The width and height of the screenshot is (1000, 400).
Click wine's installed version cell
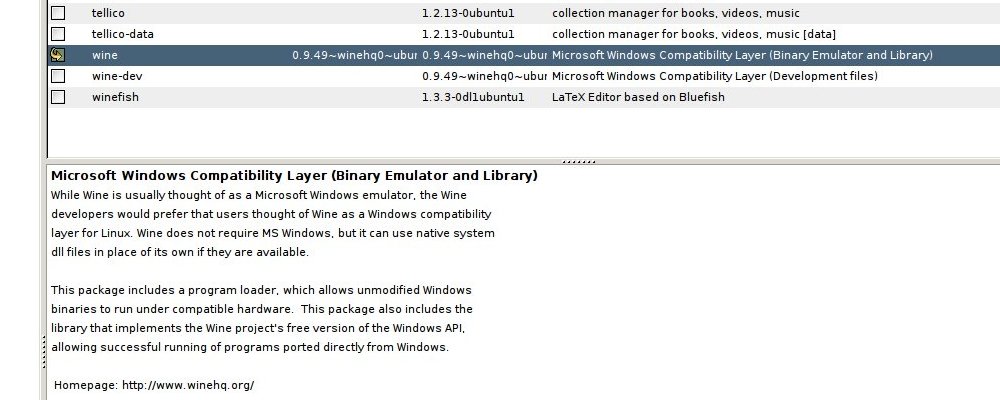tap(355, 55)
